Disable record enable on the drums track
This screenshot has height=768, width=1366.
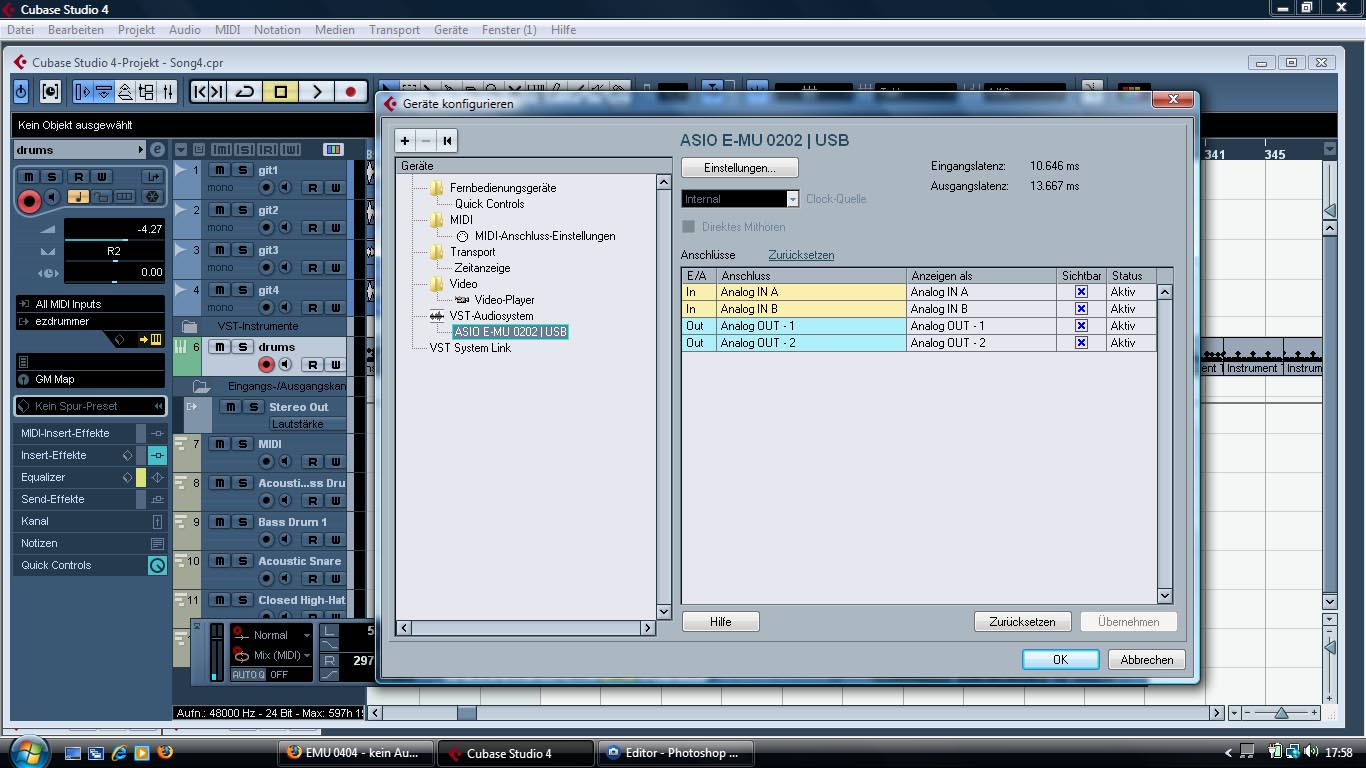tap(266, 365)
